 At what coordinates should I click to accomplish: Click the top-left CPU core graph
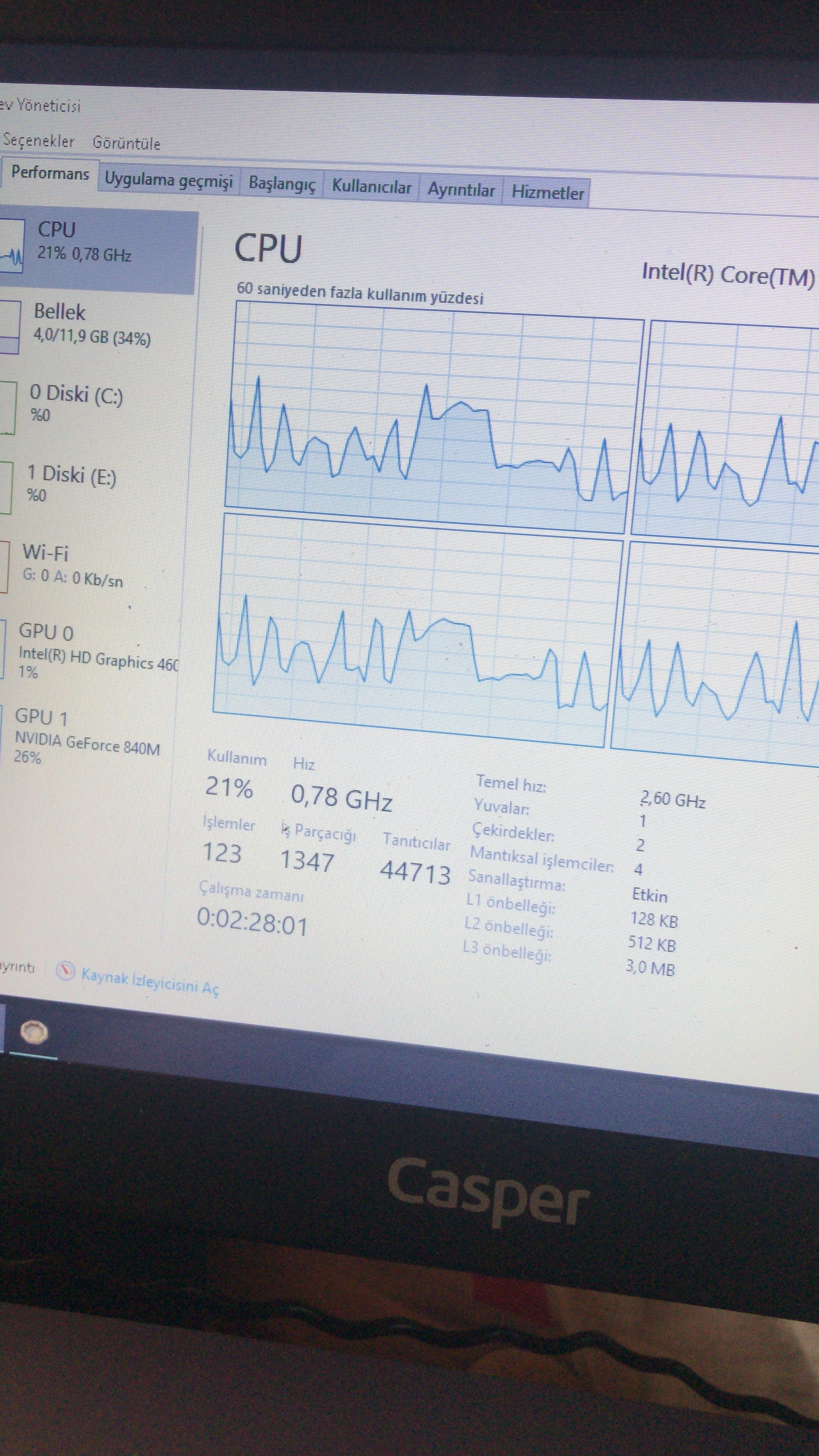432,416
